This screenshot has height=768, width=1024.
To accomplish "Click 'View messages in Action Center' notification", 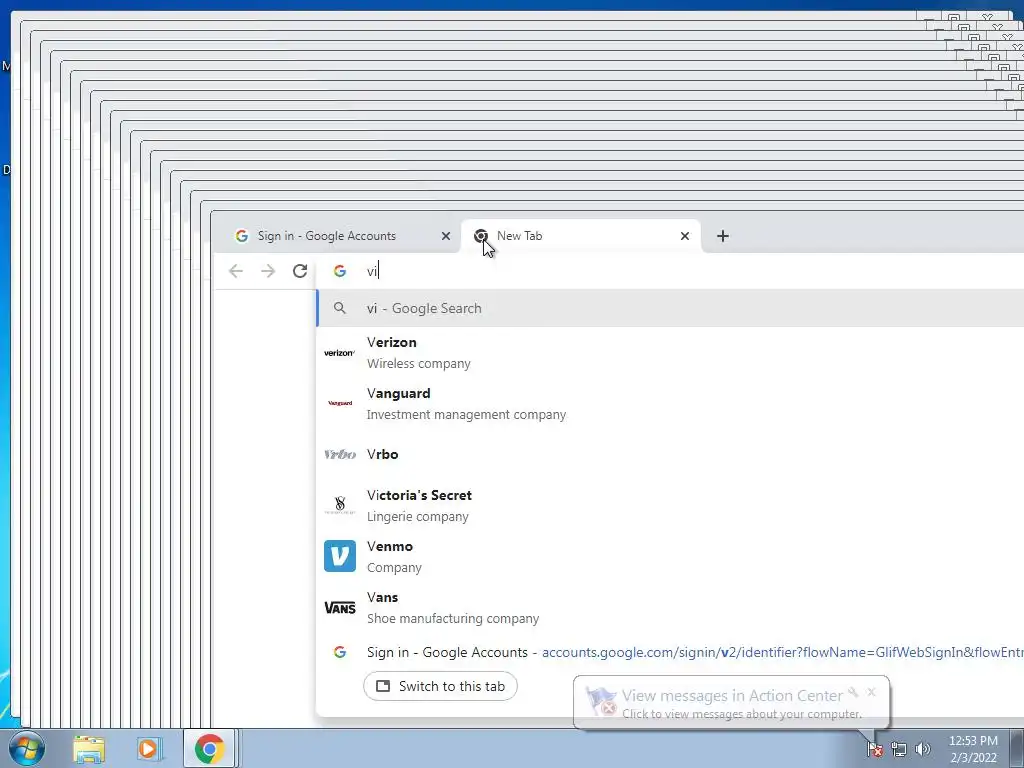I will pyautogui.click(x=731, y=696).
